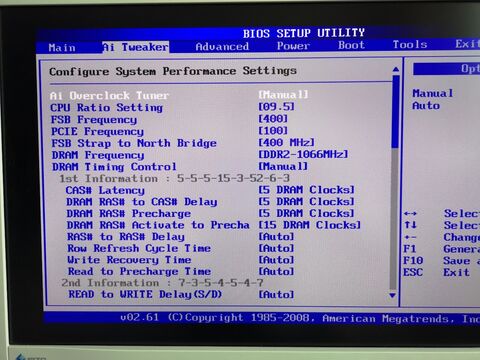Click the left-right arrows key hint
Screen dimensions: 480x360
pyautogui.click(x=410, y=213)
